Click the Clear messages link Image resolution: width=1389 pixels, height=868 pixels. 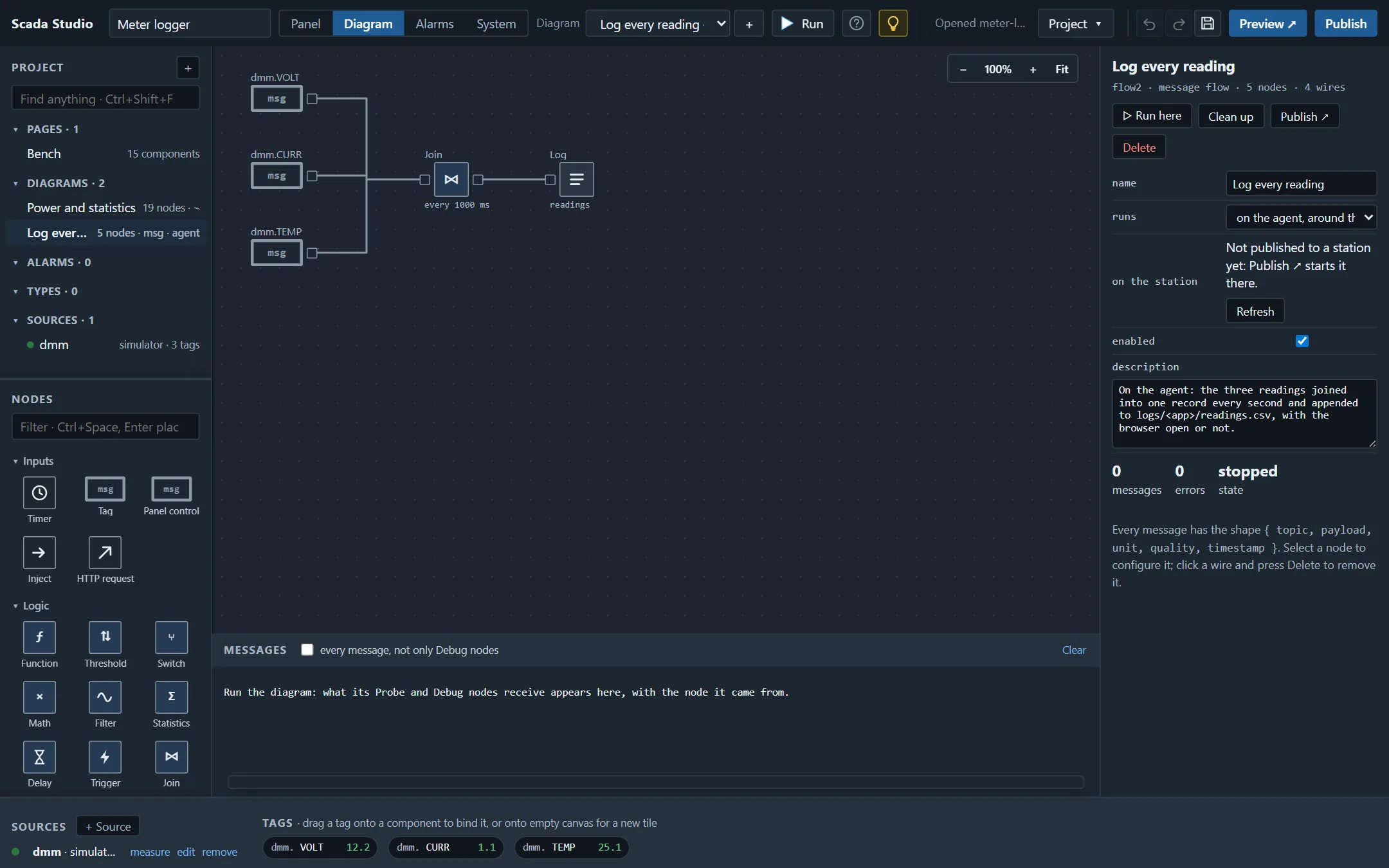[x=1073, y=650]
